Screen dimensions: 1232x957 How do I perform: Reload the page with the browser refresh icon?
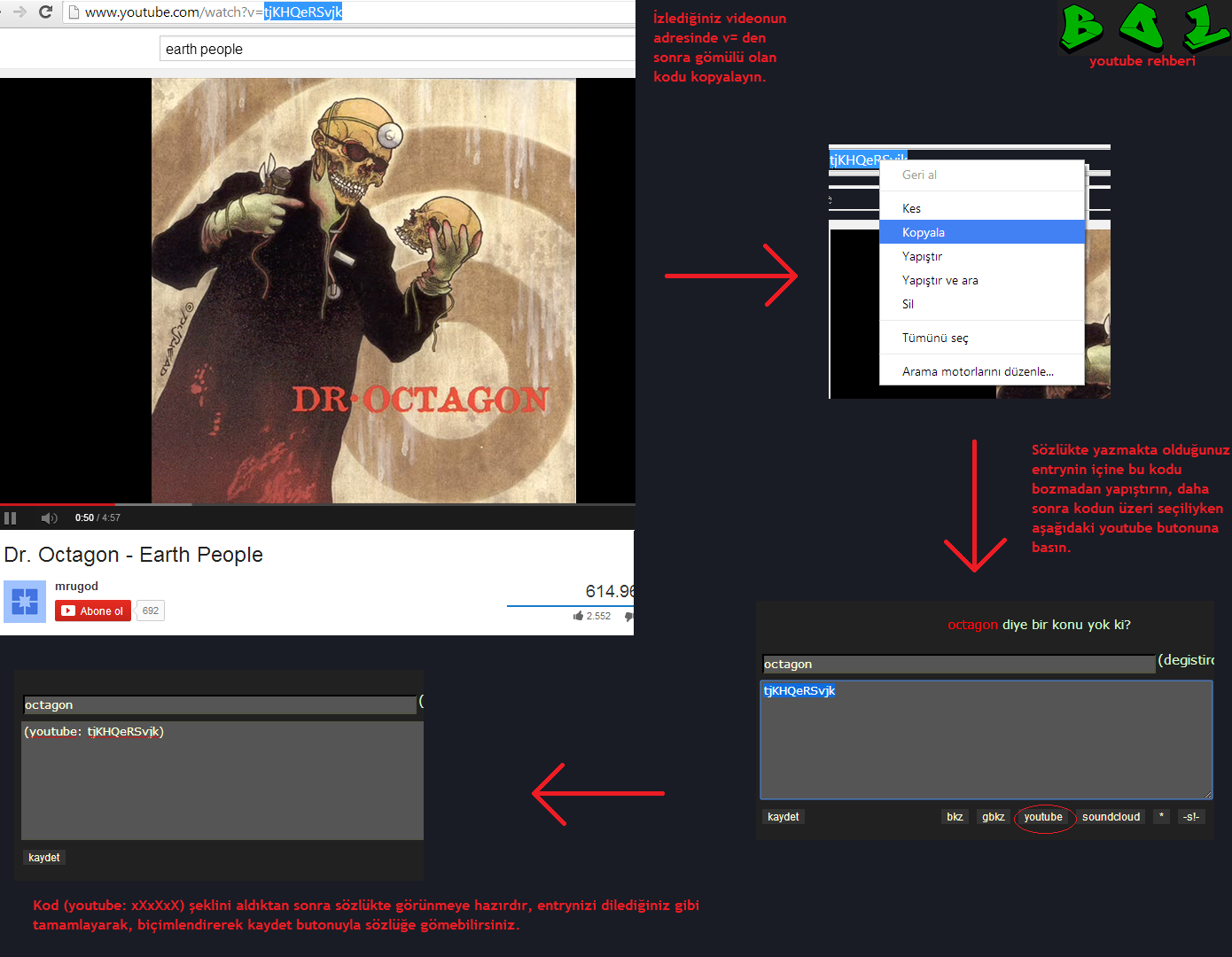(46, 12)
